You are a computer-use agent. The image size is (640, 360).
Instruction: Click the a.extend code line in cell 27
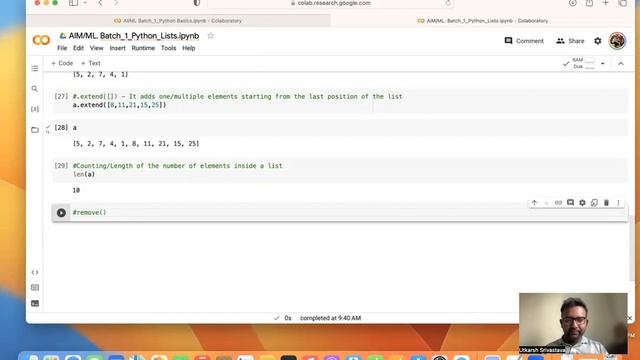click(119, 105)
